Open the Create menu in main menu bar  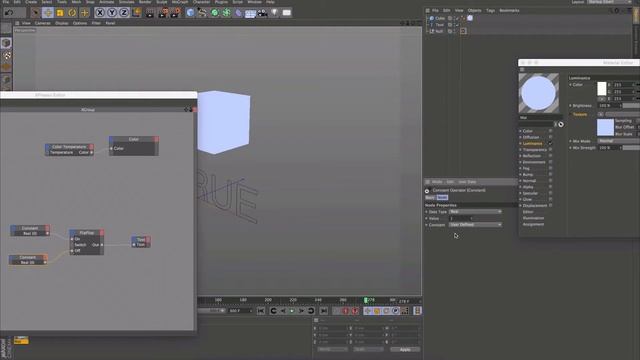tap(31, 2)
